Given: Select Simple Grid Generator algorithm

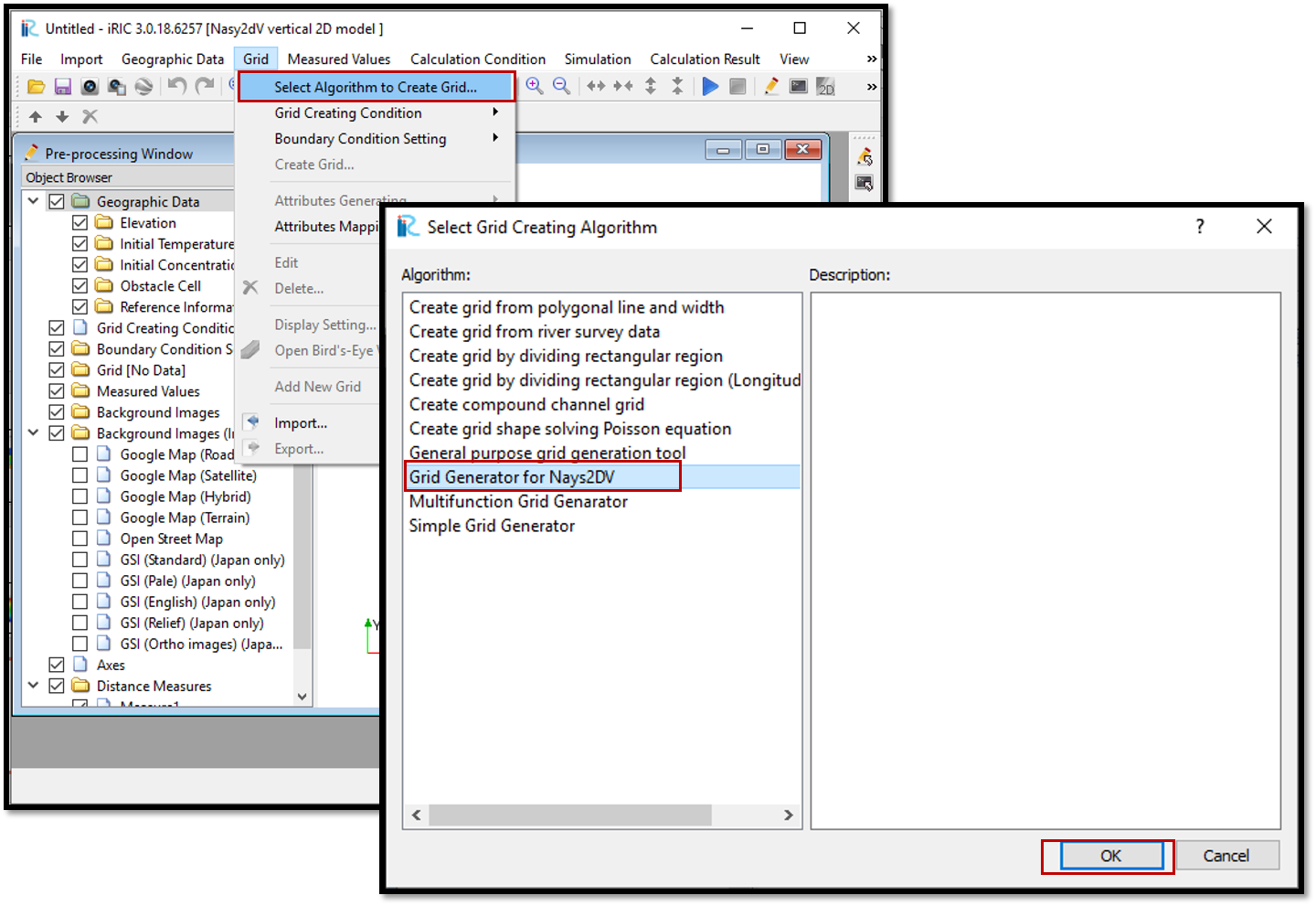Looking at the screenshot, I should 492,526.
